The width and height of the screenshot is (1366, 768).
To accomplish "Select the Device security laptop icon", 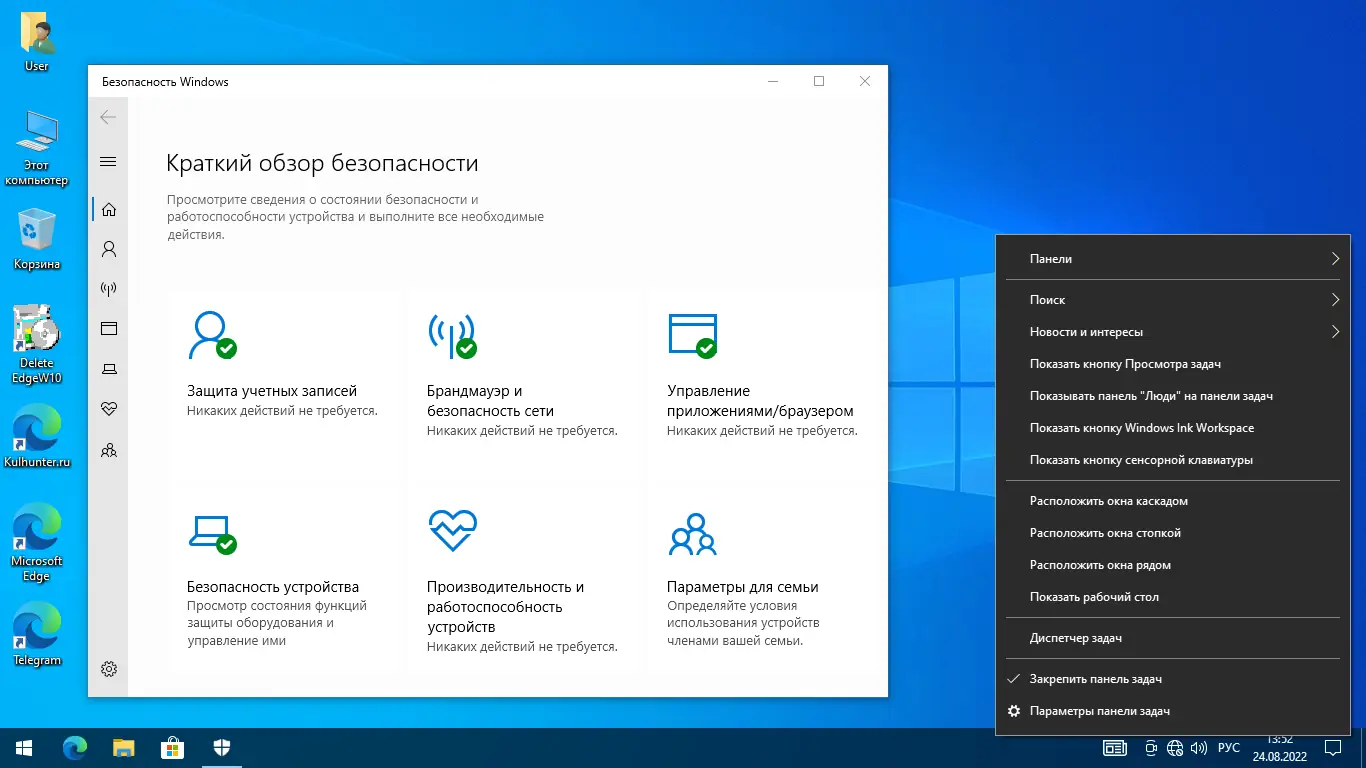I will [108, 369].
